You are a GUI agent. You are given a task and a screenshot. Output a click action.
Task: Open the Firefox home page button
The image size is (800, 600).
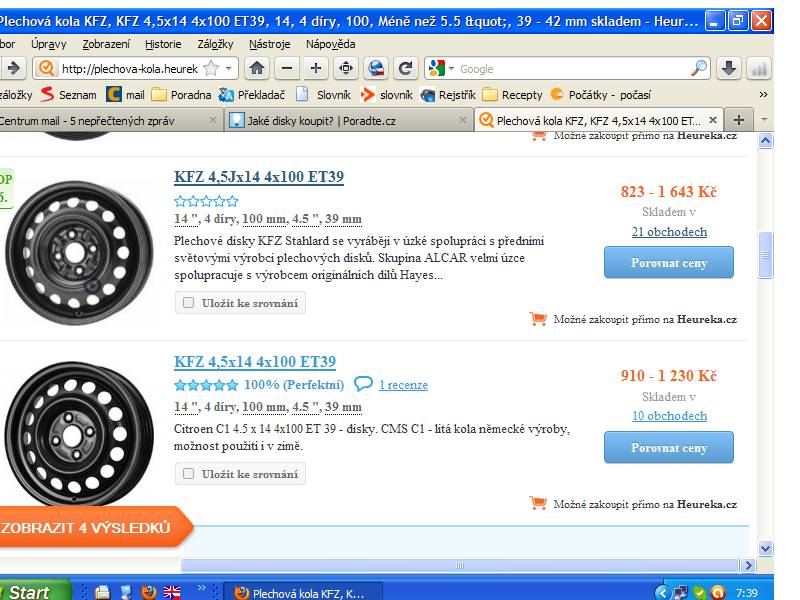click(x=257, y=68)
